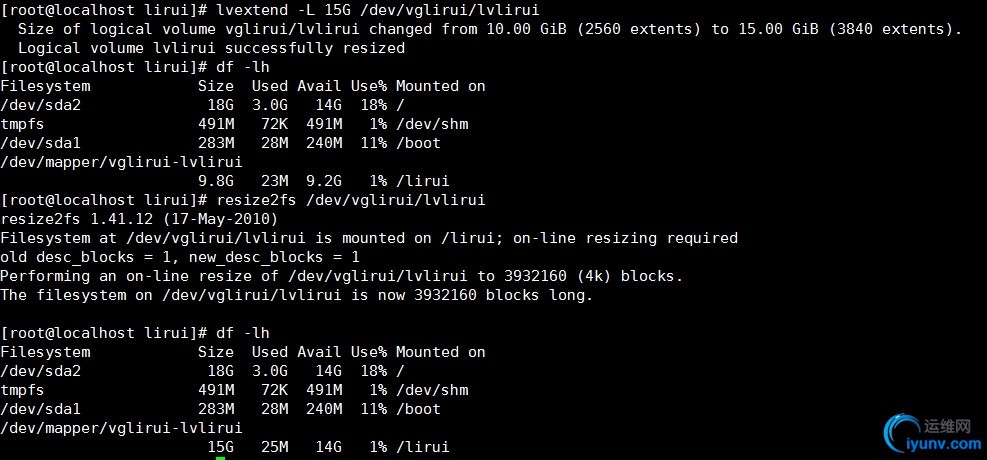Viewport: 987px width, 460px height.
Task: Click the 9.8G size value
Action: pyautogui.click(x=216, y=181)
